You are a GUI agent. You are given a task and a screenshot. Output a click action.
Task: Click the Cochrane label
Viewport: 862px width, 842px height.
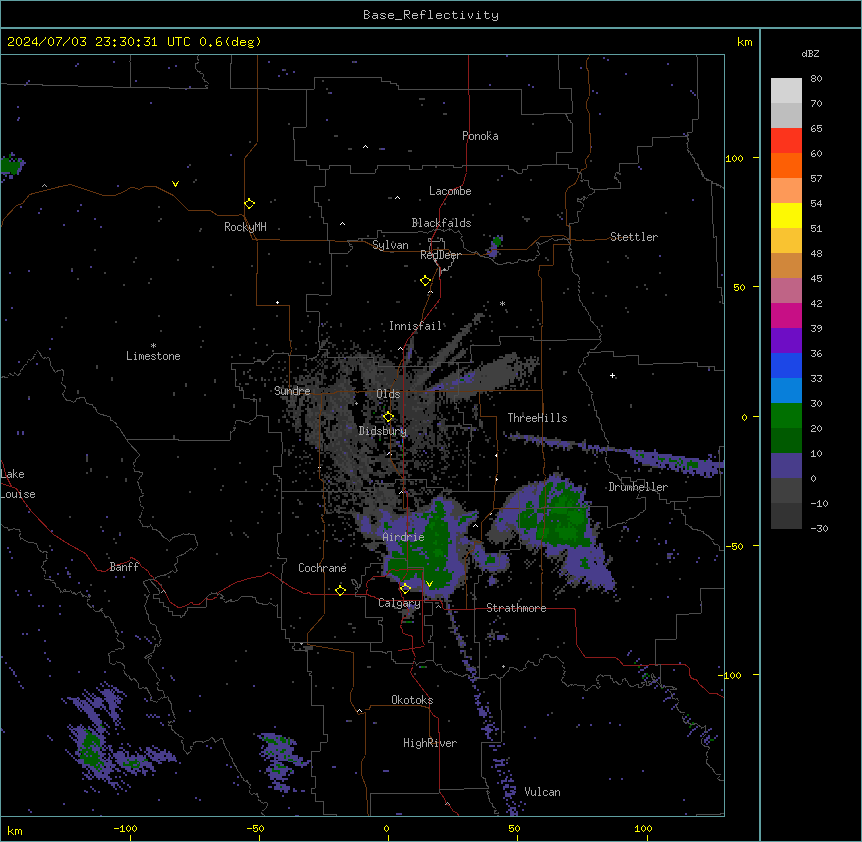click(x=322, y=568)
